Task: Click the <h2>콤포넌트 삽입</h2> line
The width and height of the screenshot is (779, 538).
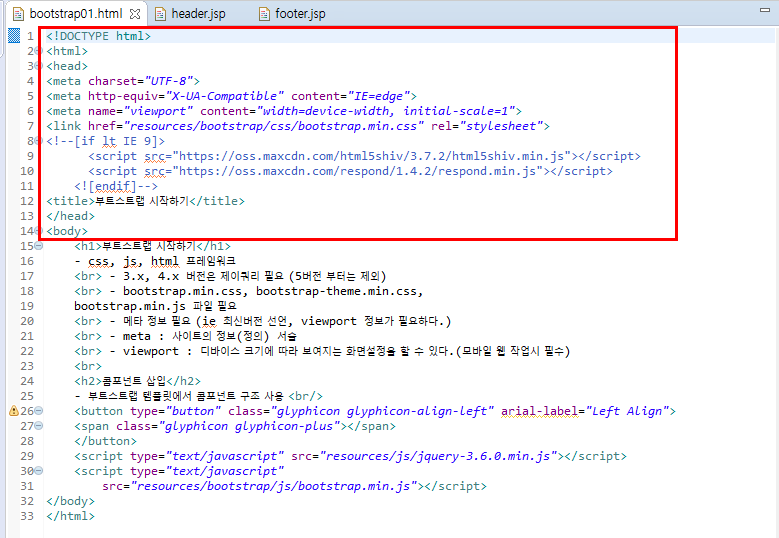Action: tap(138, 381)
